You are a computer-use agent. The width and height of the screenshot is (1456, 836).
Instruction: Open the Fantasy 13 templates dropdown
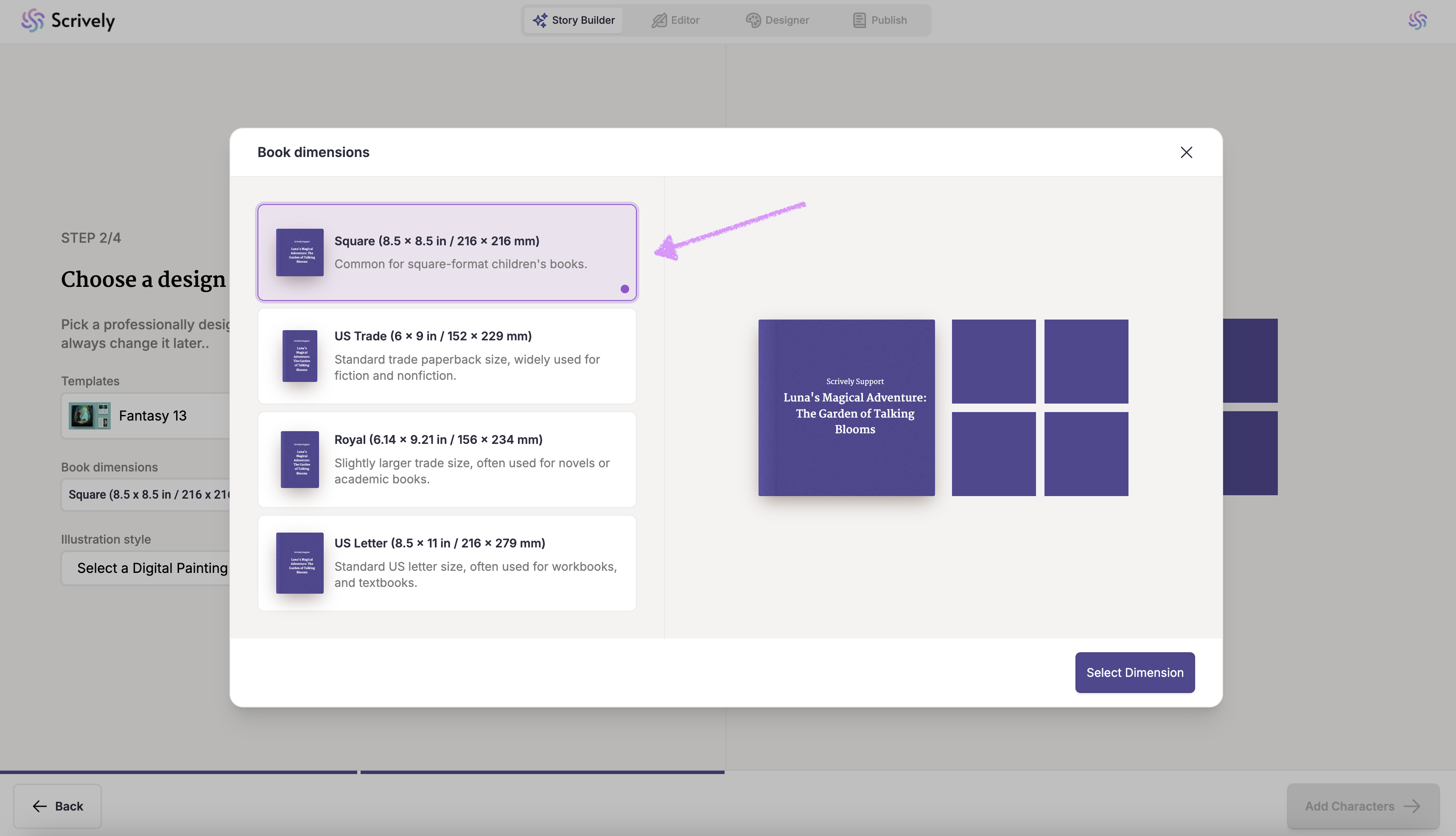pos(146,416)
